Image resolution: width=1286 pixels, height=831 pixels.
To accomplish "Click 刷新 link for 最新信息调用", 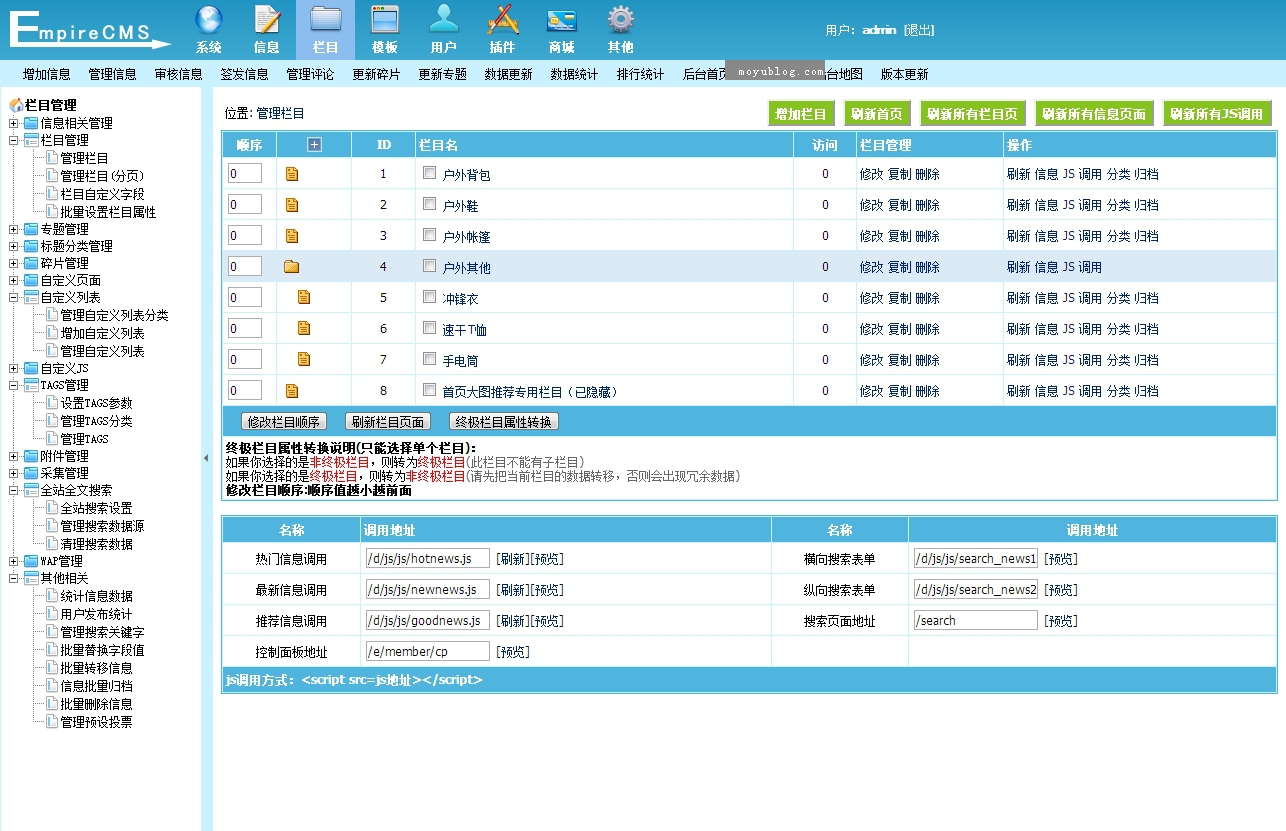I will tap(513, 590).
